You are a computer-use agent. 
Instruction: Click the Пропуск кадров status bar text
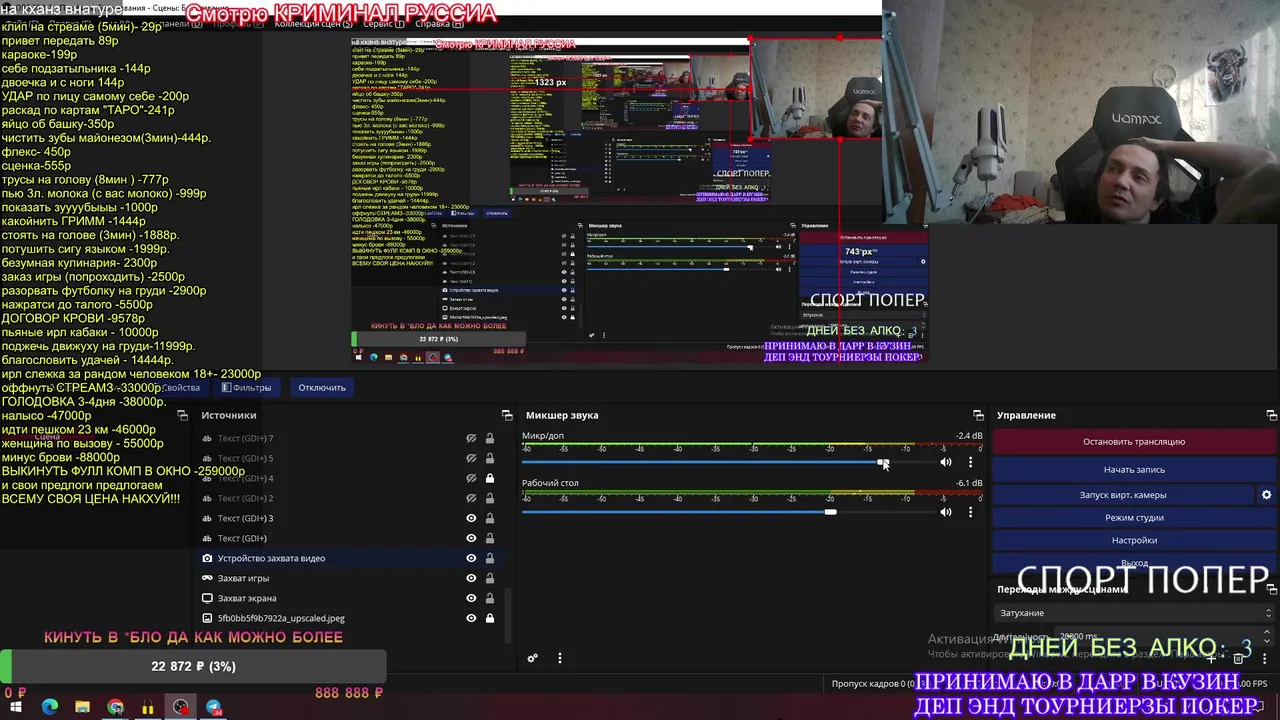(x=873, y=684)
